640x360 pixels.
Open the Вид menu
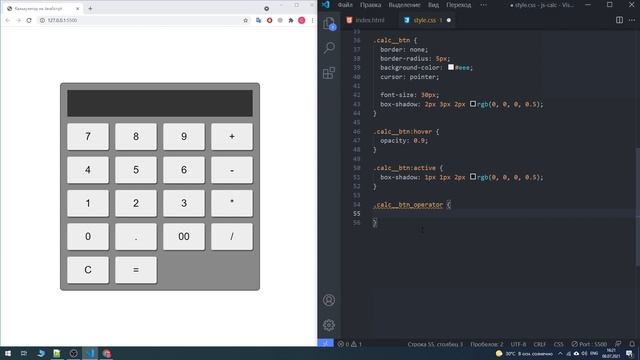click(x=433, y=5)
